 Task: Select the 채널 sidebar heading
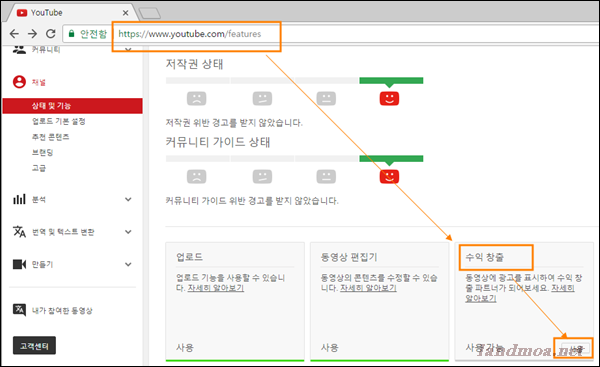[x=38, y=82]
